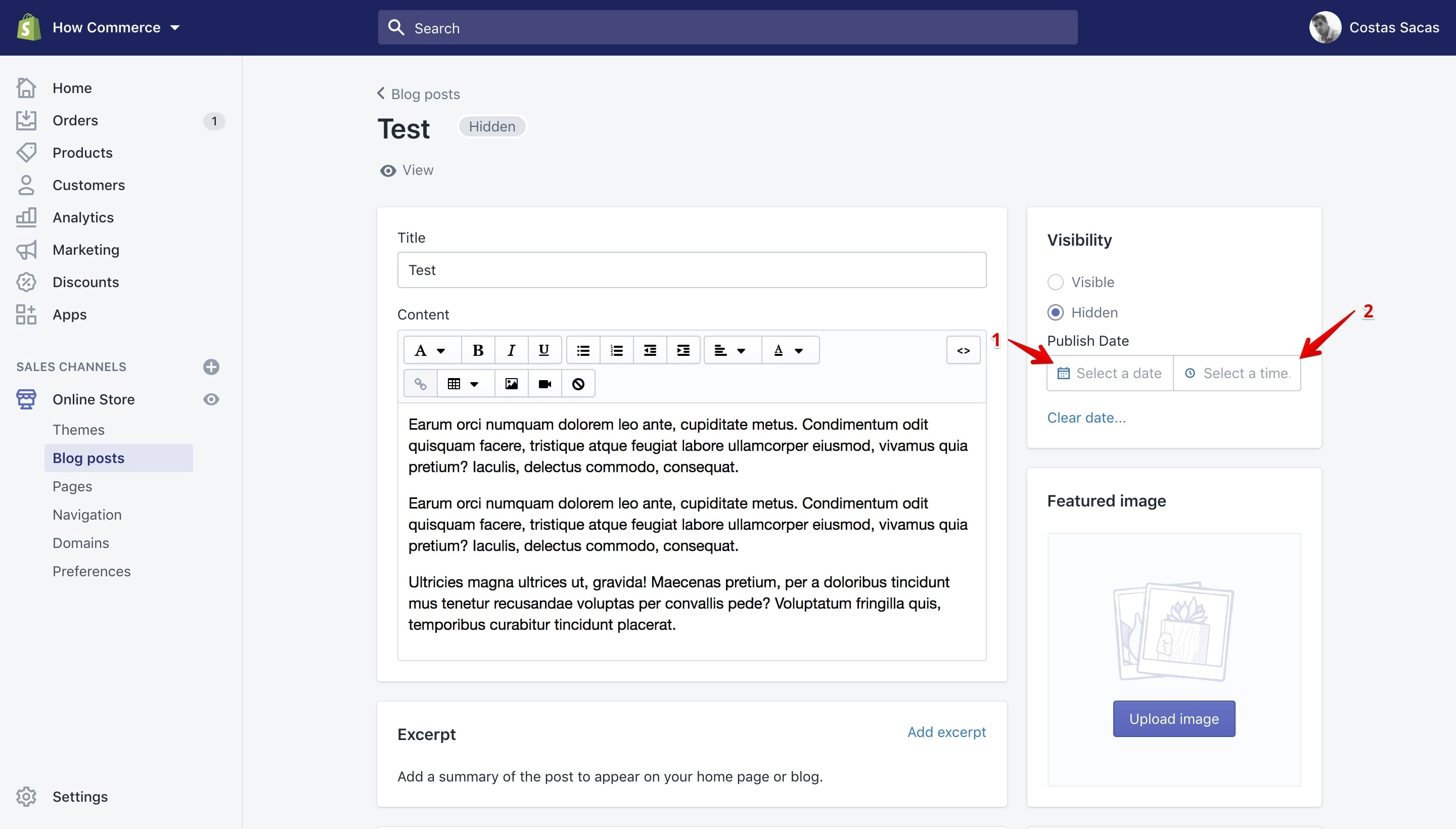Click the indent icon
Image resolution: width=1456 pixels, height=829 pixels.
[684, 350]
